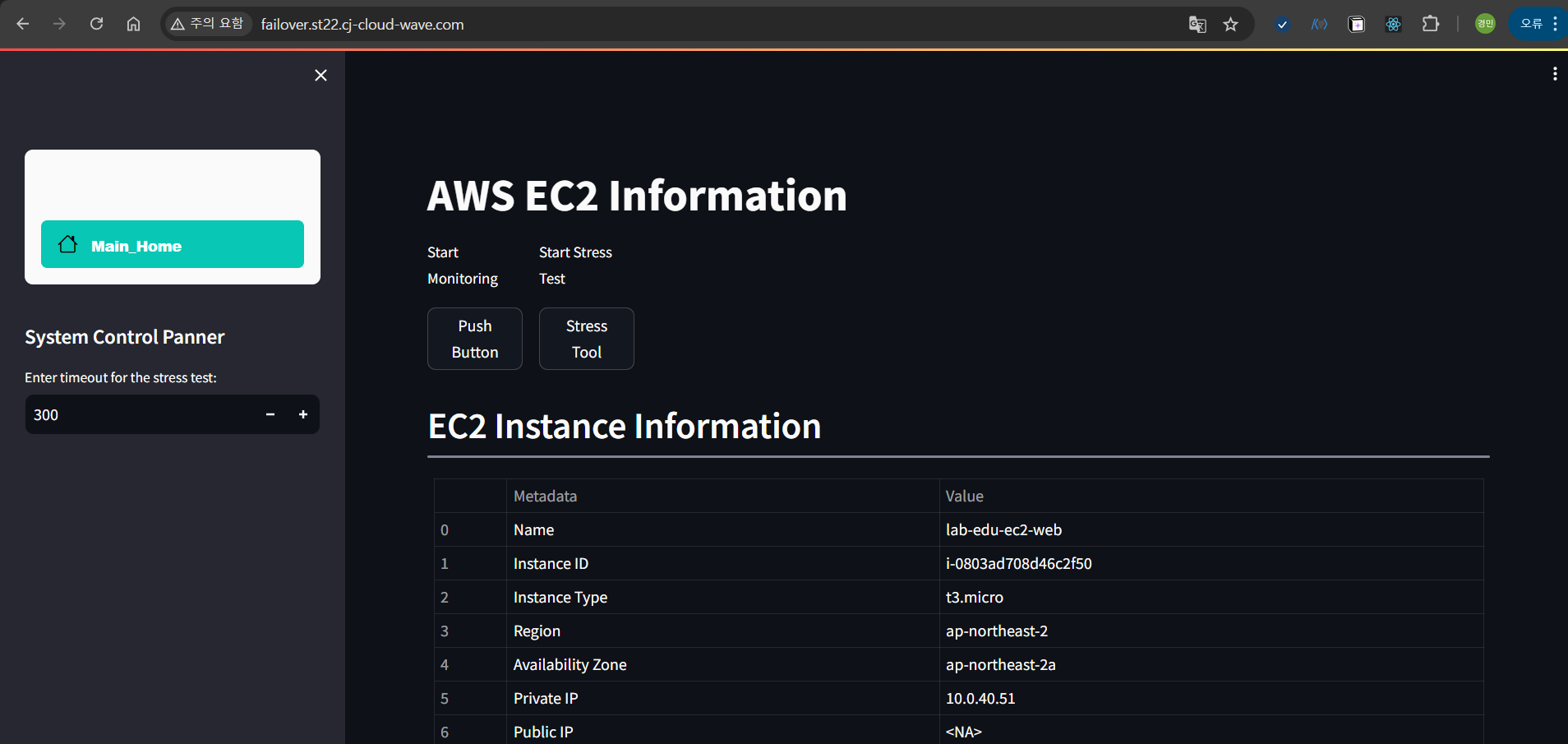This screenshot has width=1568, height=744.
Task: Open the Google Translate page icon
Action: 1197,24
